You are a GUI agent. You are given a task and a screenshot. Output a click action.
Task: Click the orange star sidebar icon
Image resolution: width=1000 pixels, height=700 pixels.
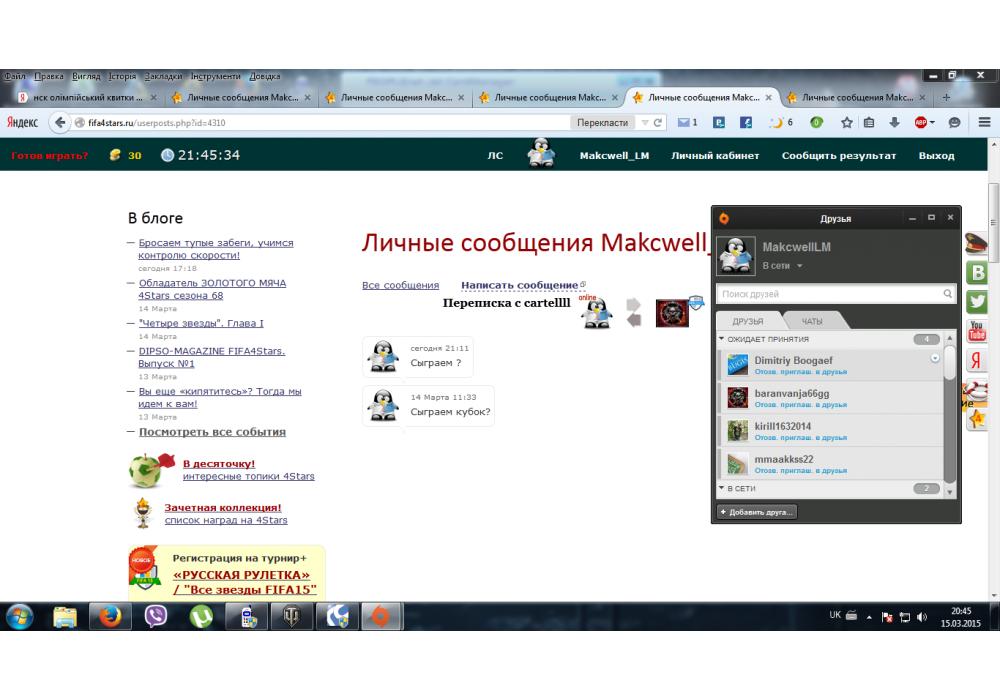pyautogui.click(x=976, y=419)
